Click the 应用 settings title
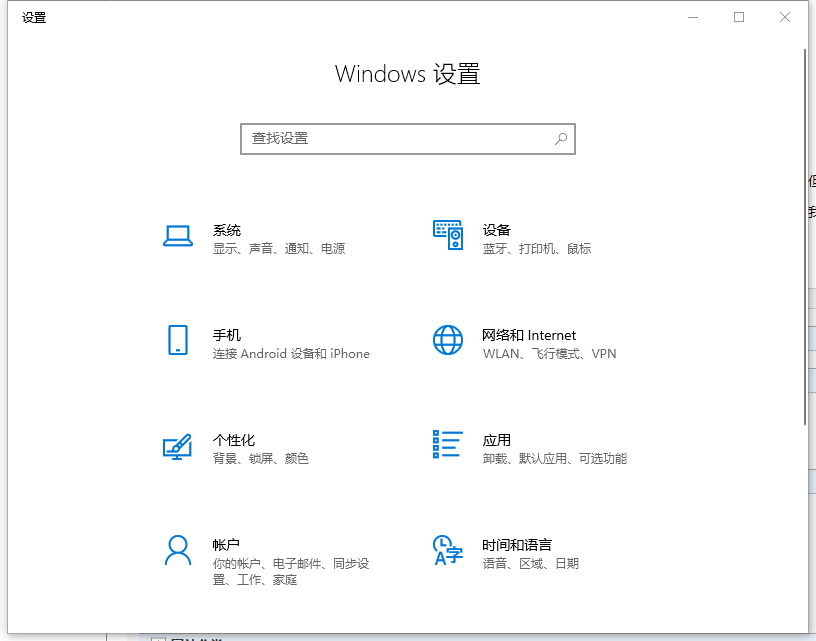 tap(496, 440)
